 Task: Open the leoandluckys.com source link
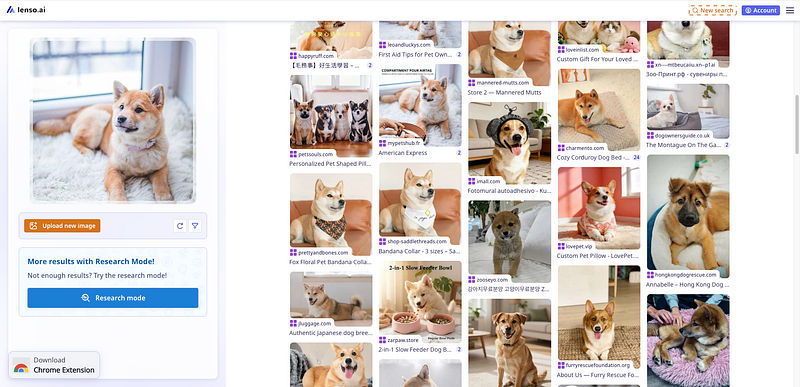pos(405,45)
